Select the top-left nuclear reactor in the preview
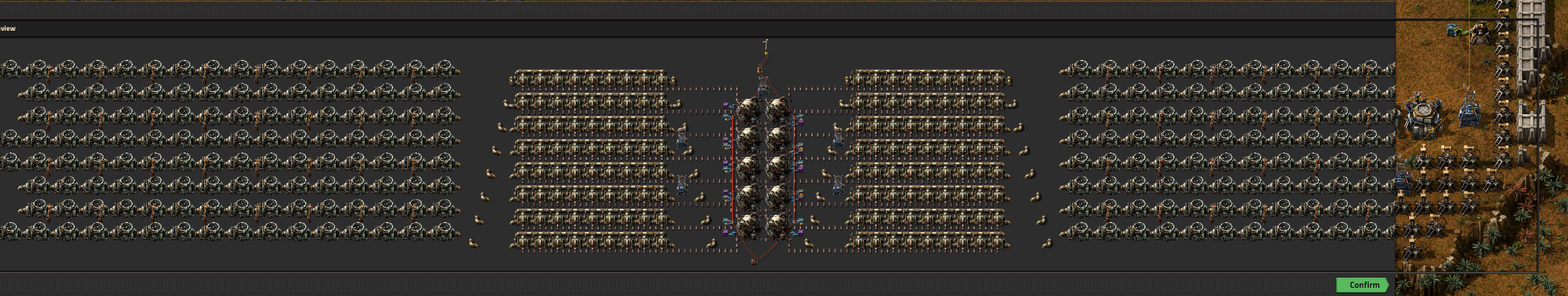This screenshot has width=1568, height=296. click(x=749, y=110)
